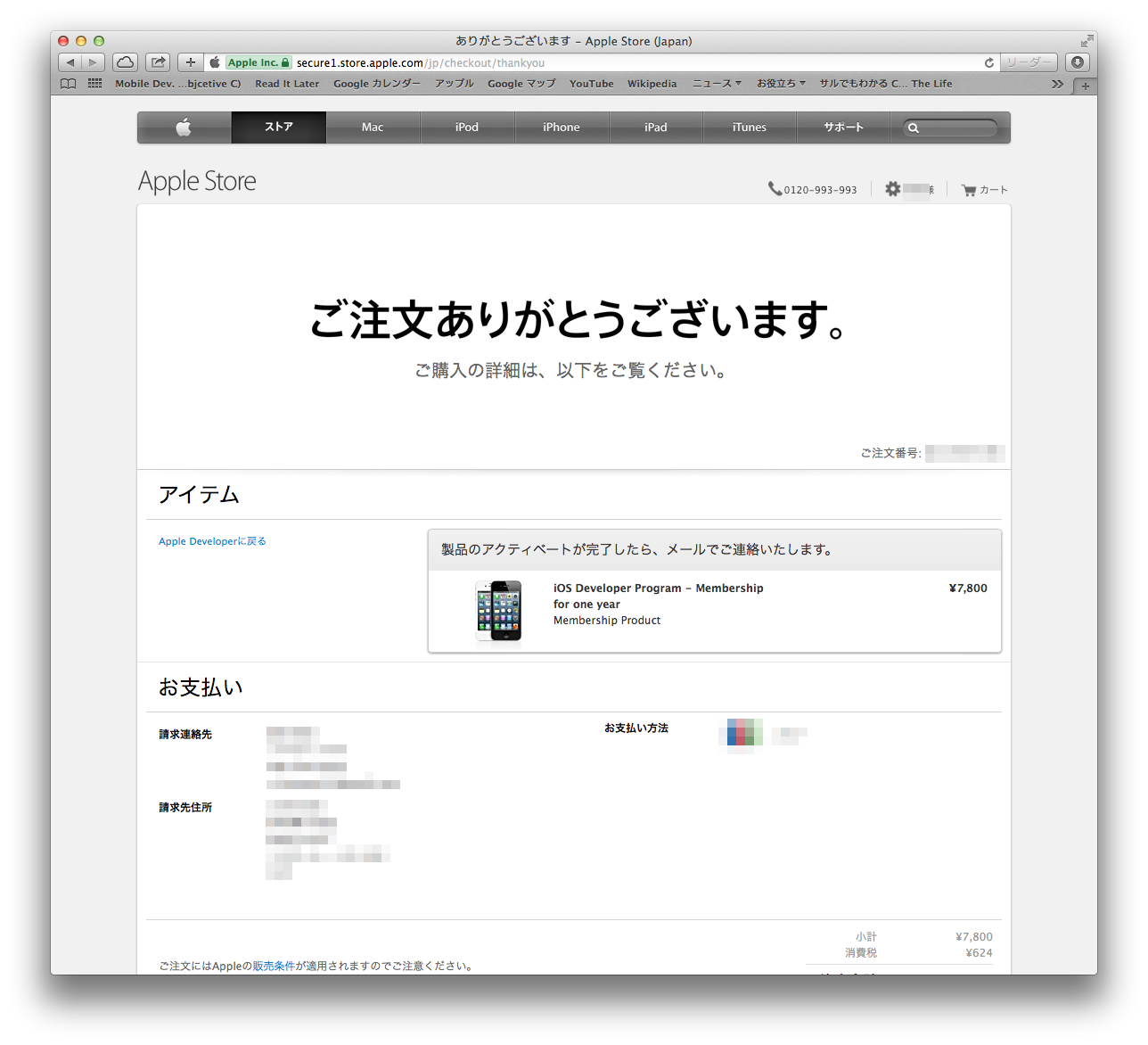1148x1045 pixels.
Task: Click the phone icon beside 0120-993-993
Action: 775,189
